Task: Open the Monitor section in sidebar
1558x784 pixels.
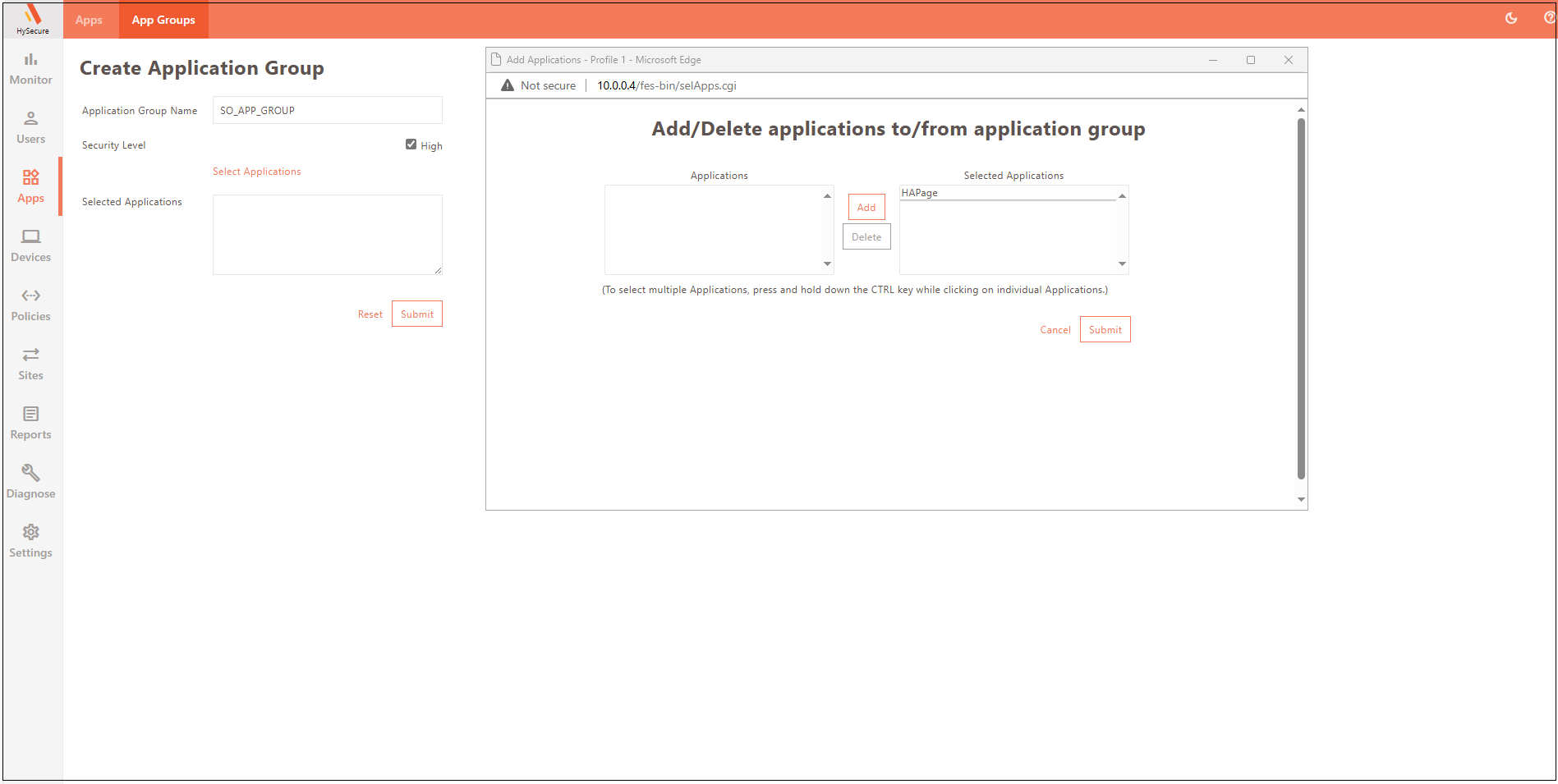Action: pos(31,68)
